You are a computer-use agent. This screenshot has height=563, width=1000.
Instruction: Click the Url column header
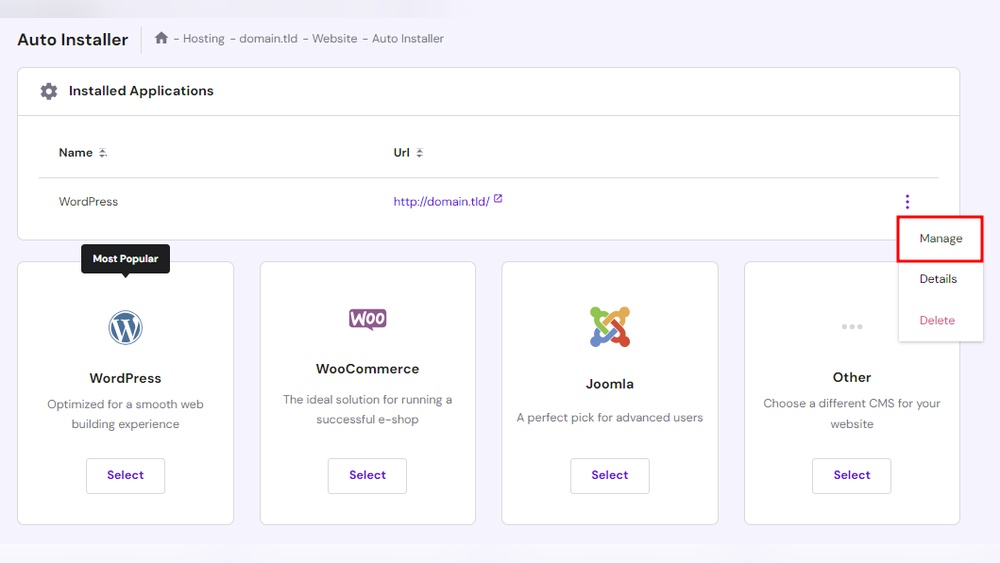401,153
